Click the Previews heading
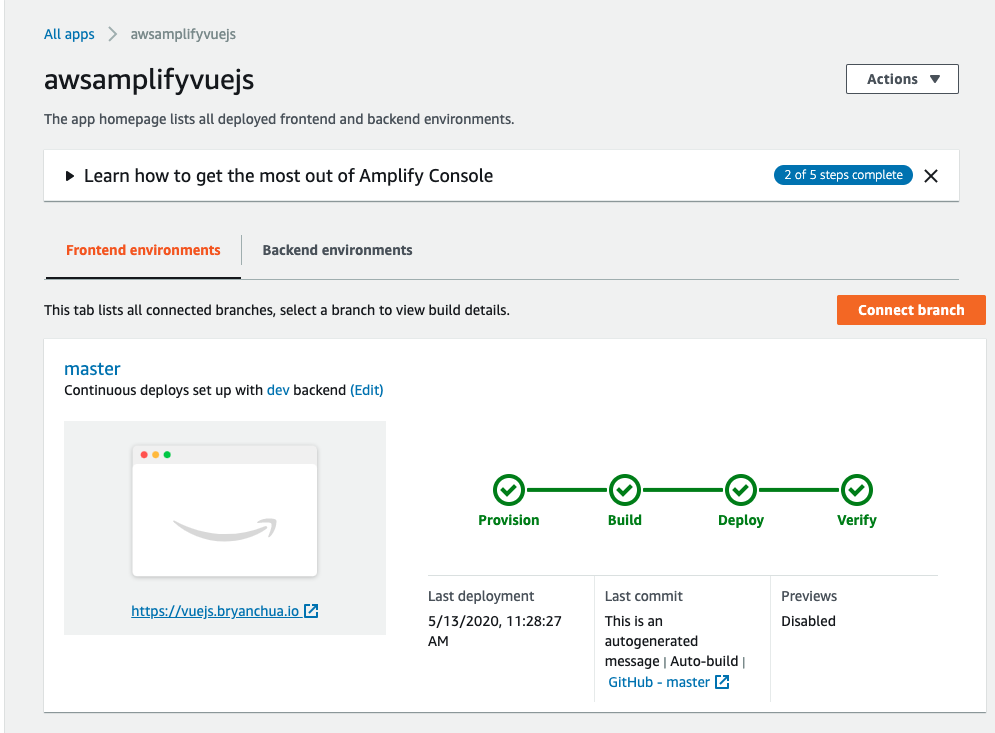 809,596
